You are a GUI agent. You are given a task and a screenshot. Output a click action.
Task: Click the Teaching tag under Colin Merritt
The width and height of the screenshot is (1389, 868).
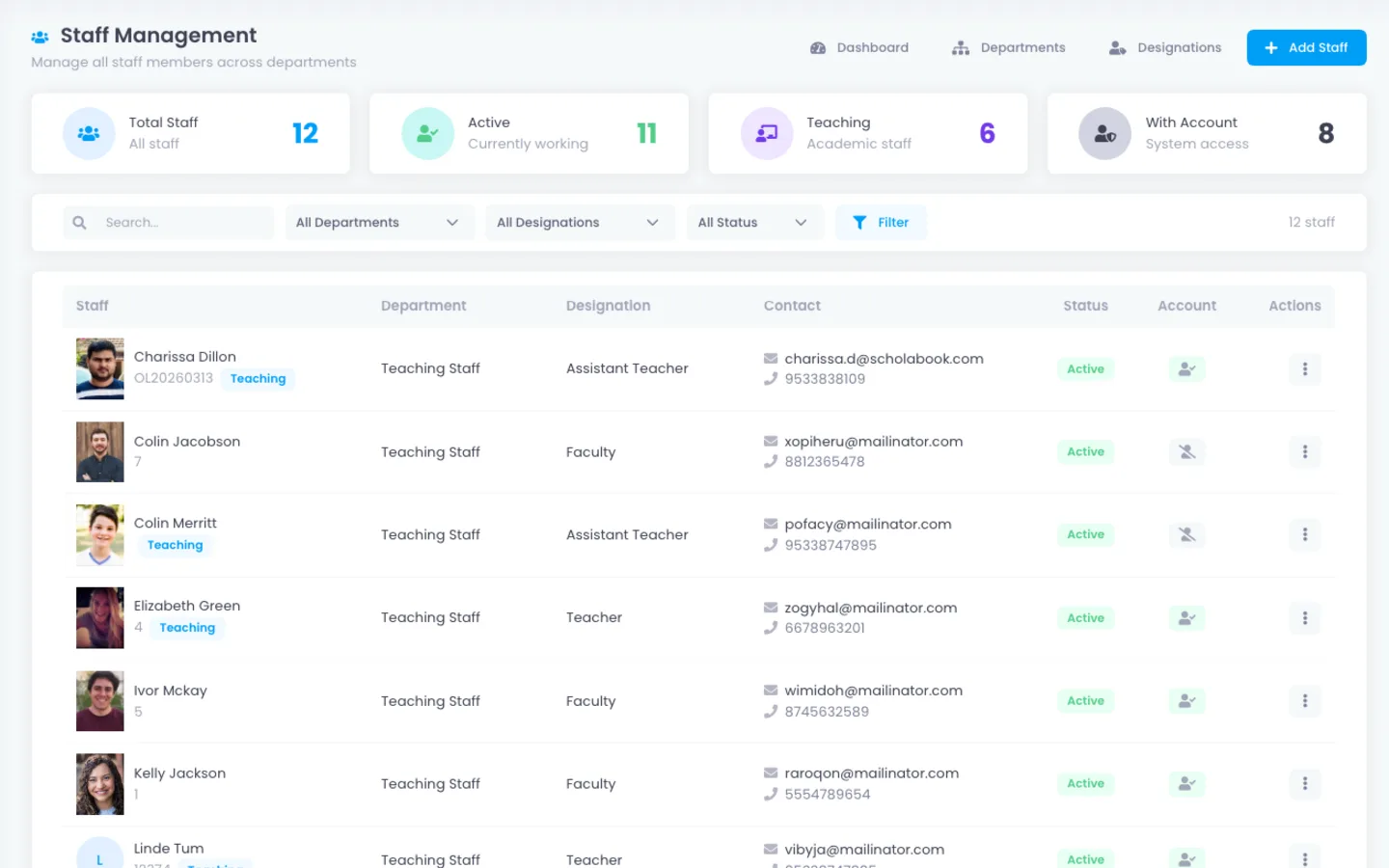point(175,545)
